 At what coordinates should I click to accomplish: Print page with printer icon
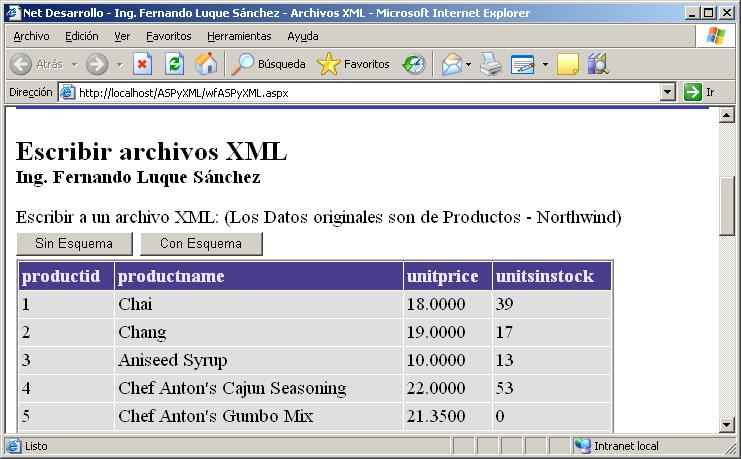[491, 64]
